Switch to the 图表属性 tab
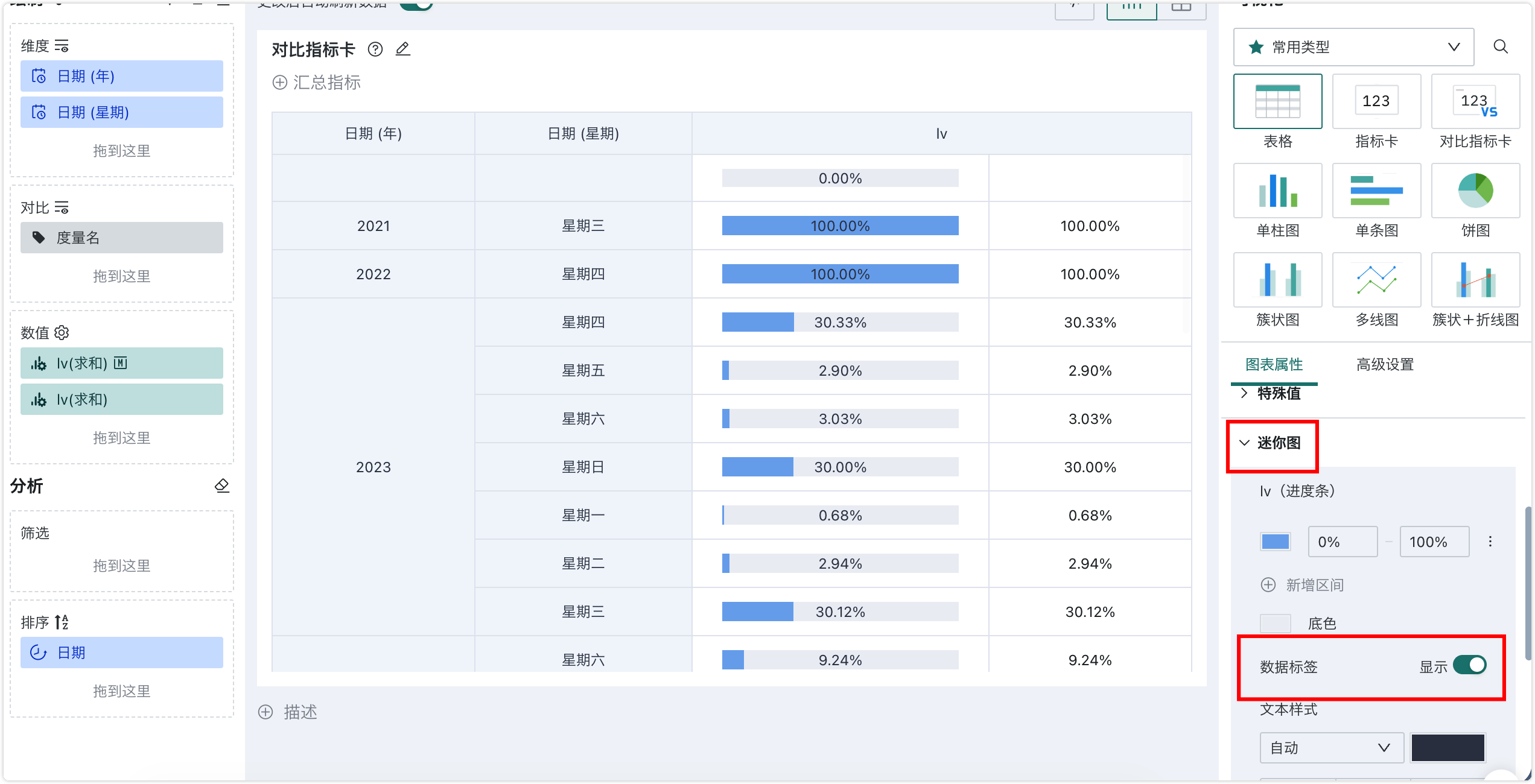 pos(1274,364)
